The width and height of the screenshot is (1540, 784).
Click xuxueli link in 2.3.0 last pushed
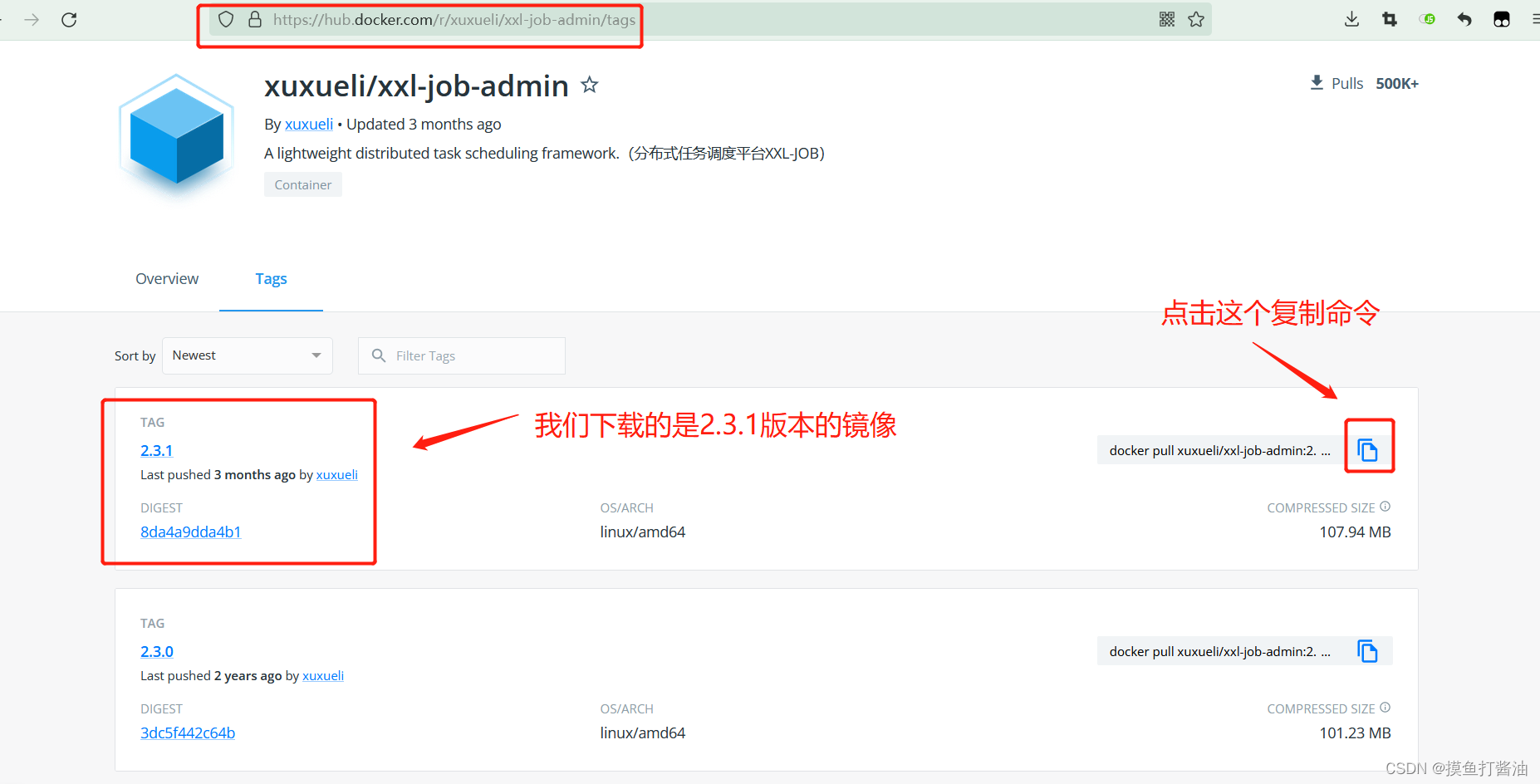[x=323, y=676]
